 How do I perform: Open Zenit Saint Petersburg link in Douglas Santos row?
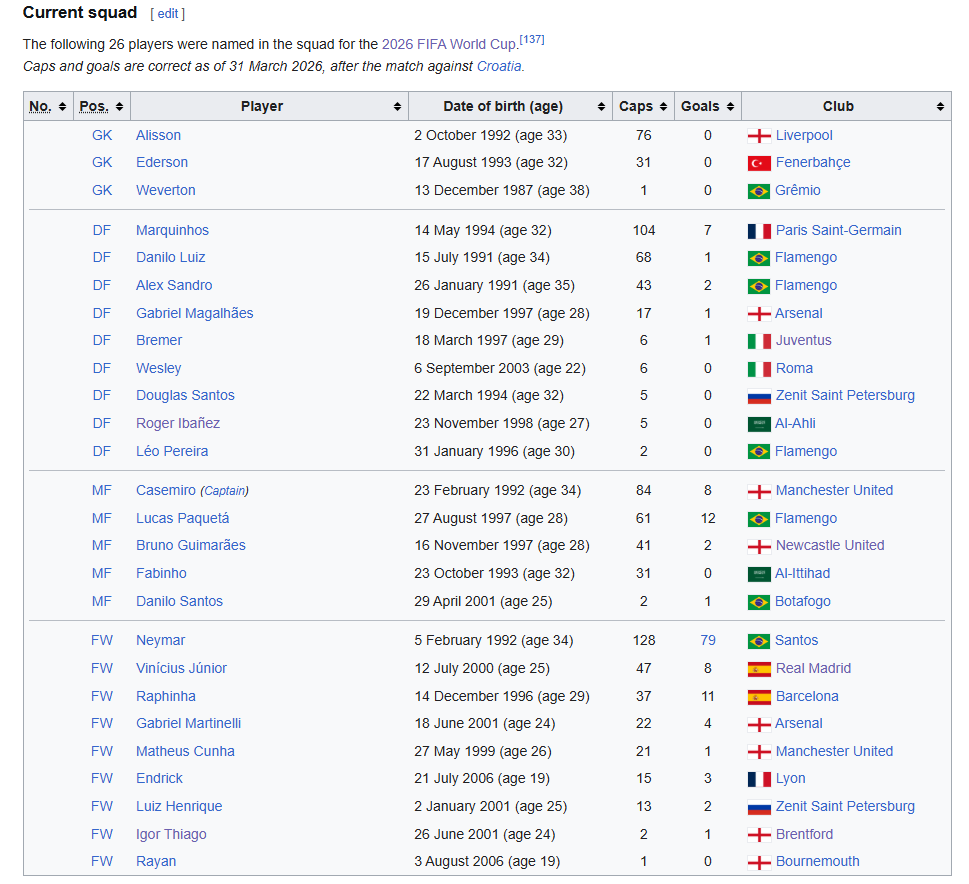(845, 396)
